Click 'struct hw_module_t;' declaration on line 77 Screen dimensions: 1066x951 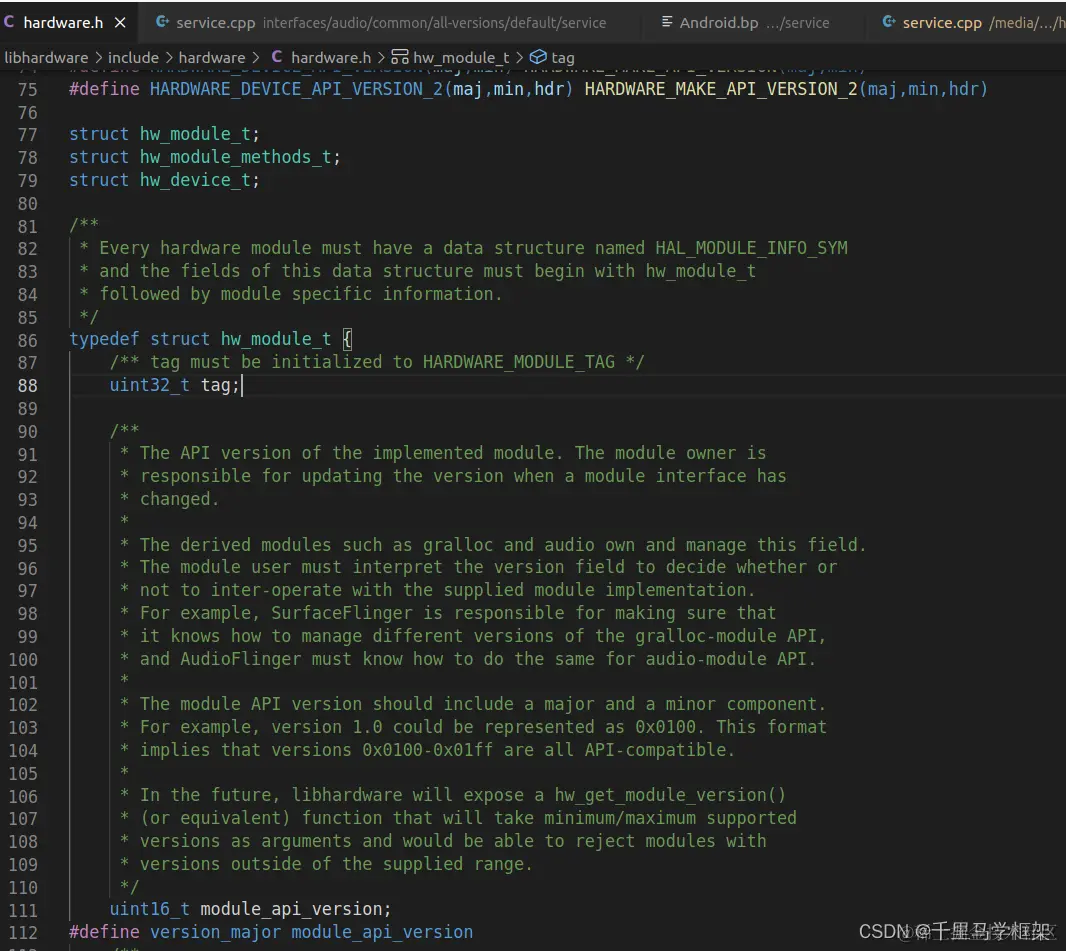165,135
